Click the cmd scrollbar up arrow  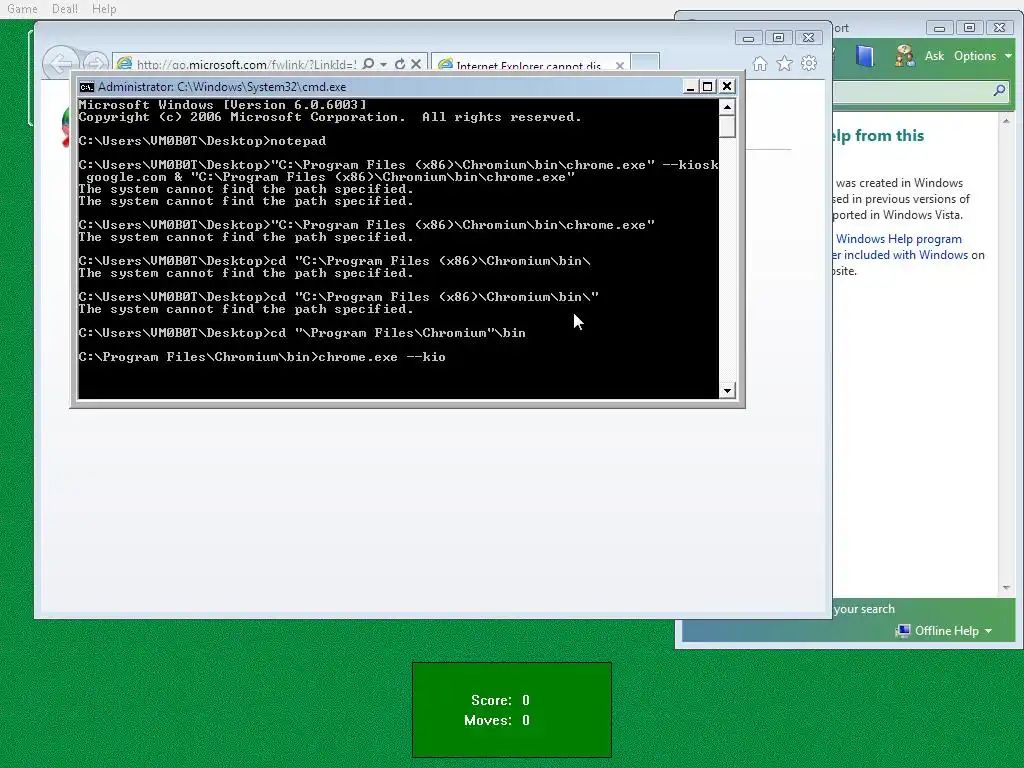coord(727,106)
